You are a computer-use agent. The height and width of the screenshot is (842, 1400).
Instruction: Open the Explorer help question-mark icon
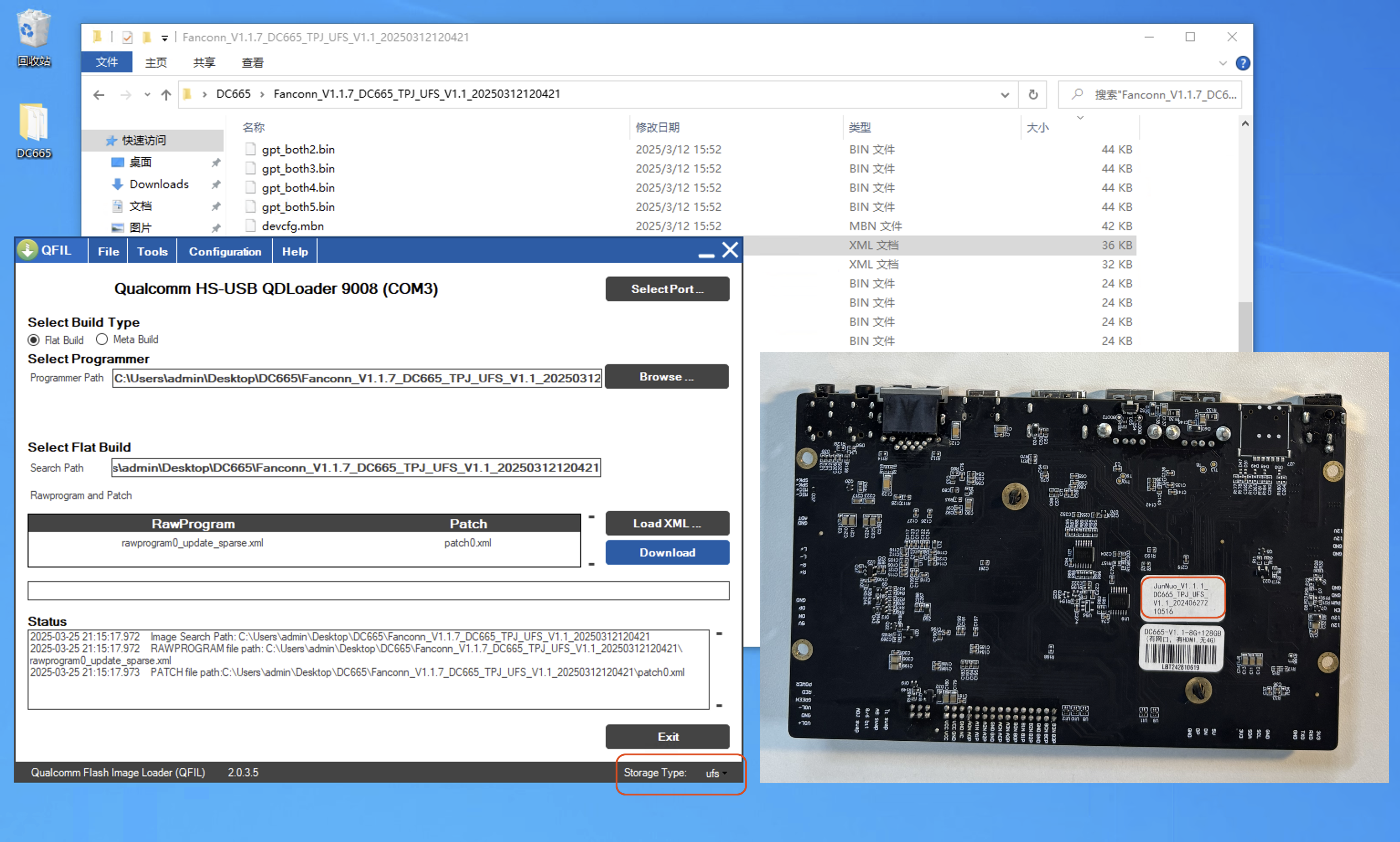click(1242, 63)
